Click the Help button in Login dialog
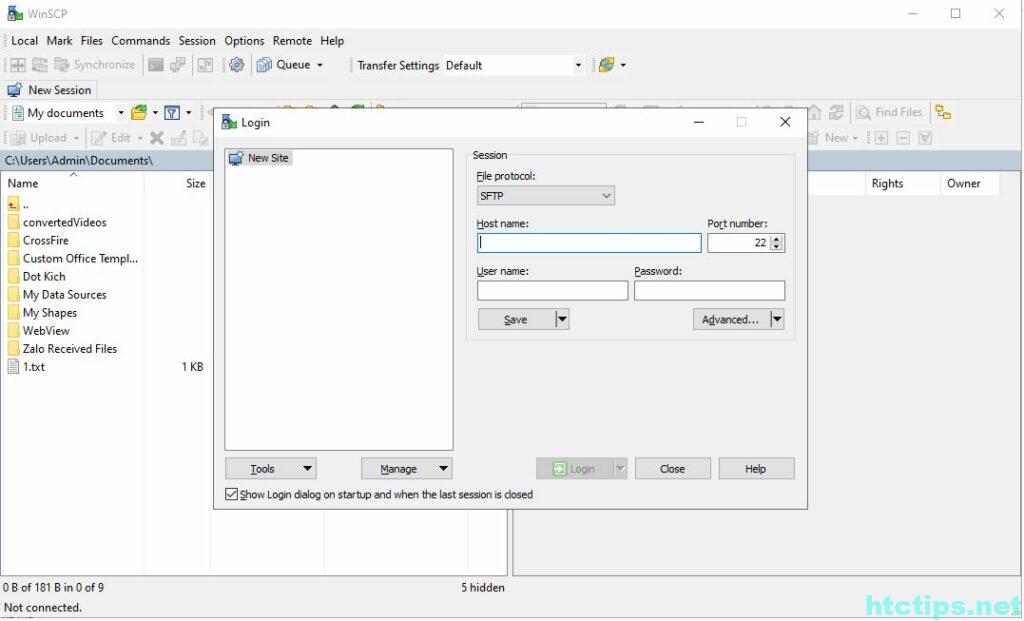Image resolution: width=1024 pixels, height=621 pixels. (x=756, y=468)
